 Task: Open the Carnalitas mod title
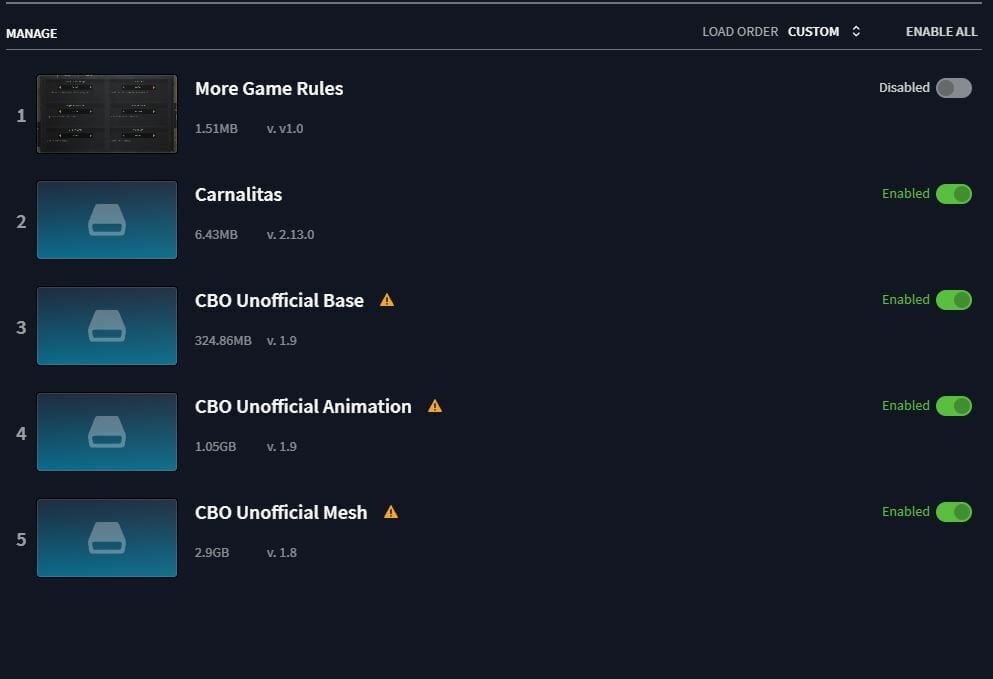pyautogui.click(x=238, y=194)
